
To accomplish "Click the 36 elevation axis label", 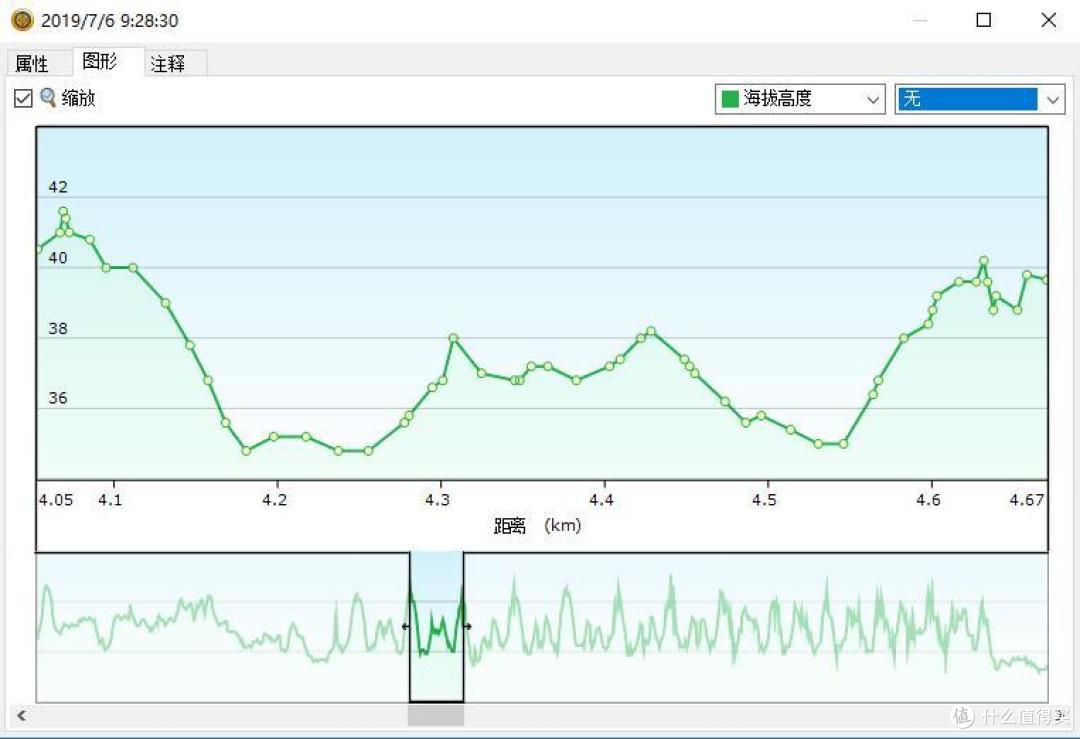I will click(x=58, y=398).
